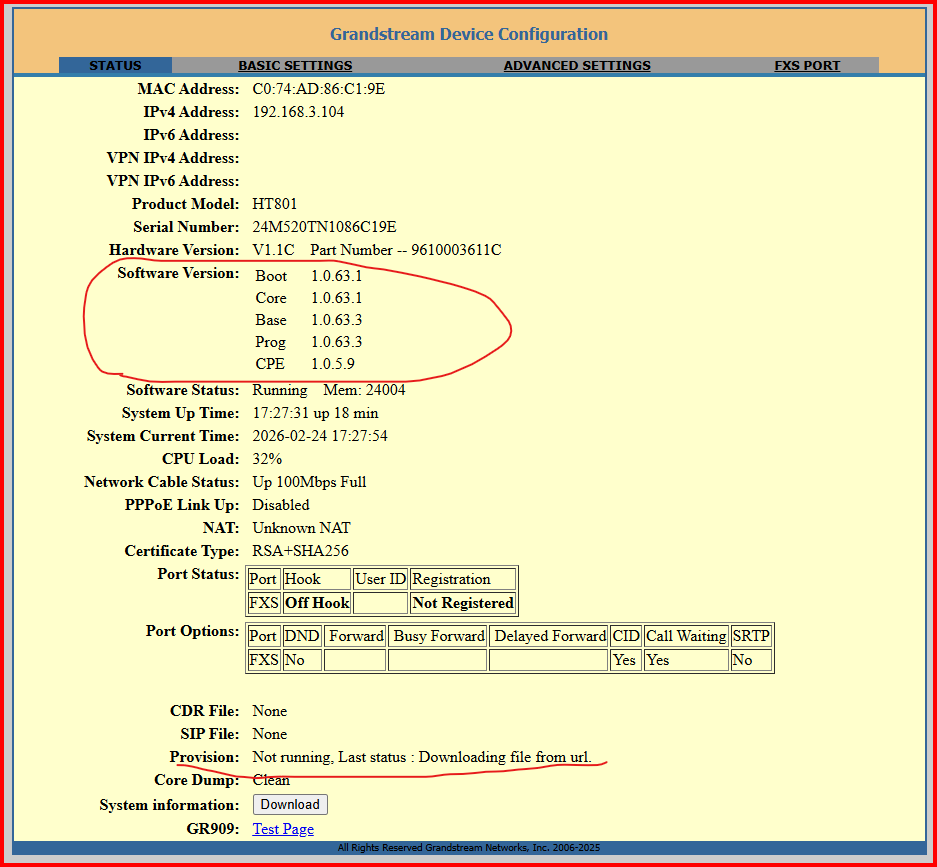
Task: Select the IPv4 address 192.168.3.104
Action: pyautogui.click(x=298, y=112)
